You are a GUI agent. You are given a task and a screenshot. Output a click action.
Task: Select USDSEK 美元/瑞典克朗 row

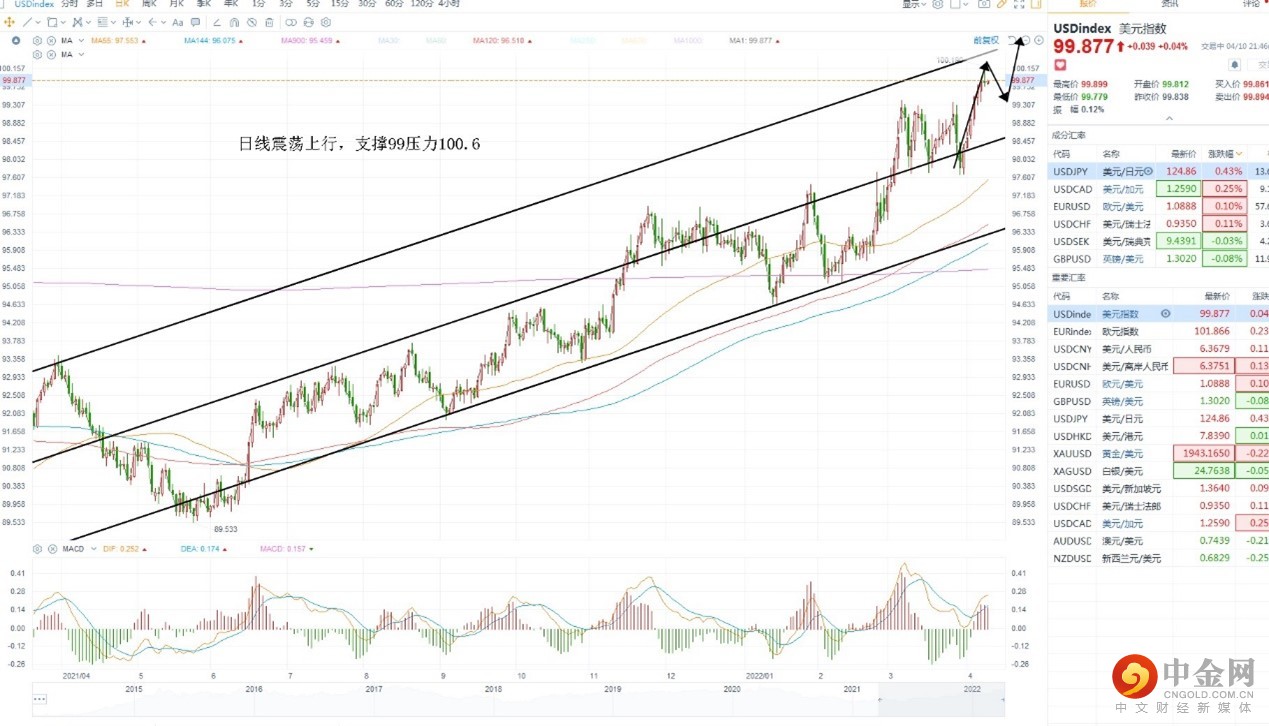tap(1158, 241)
